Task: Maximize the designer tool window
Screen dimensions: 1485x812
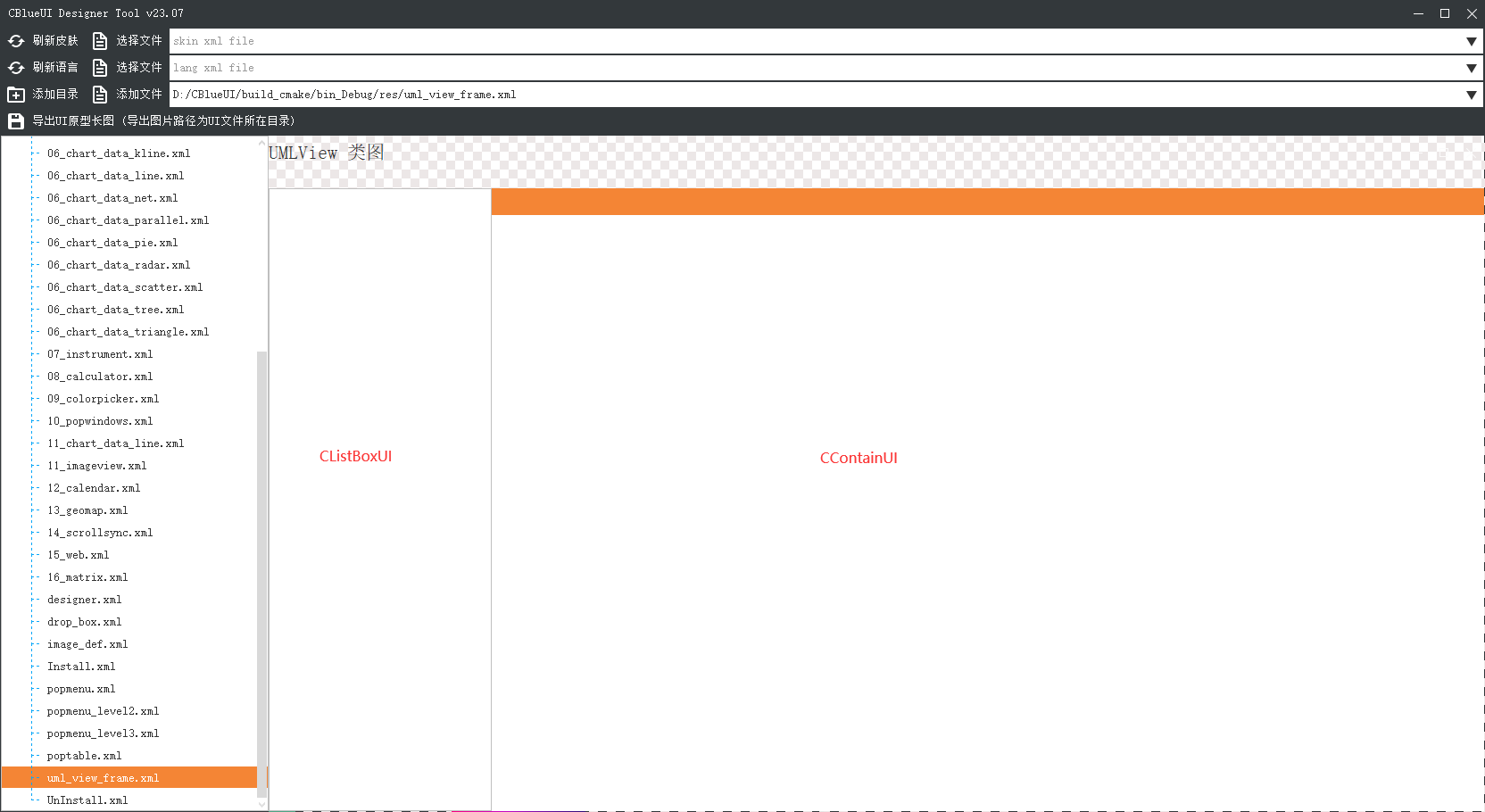Action: (1445, 13)
